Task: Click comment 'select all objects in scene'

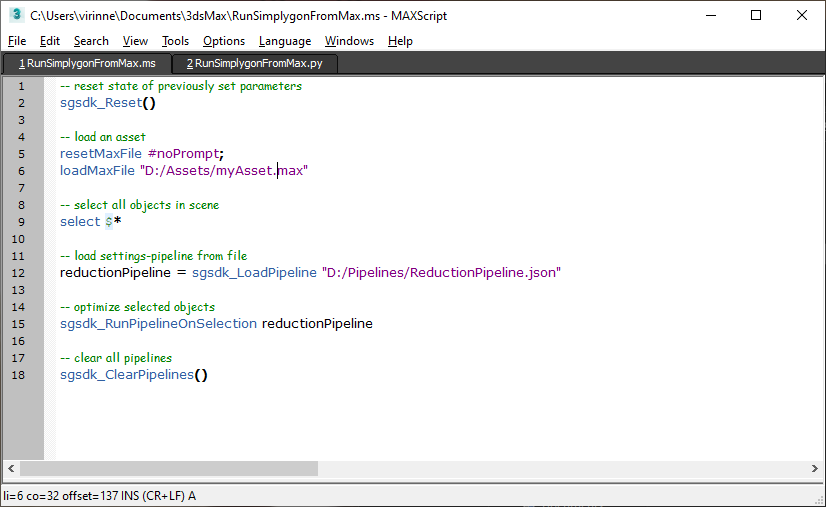Action: point(146,205)
